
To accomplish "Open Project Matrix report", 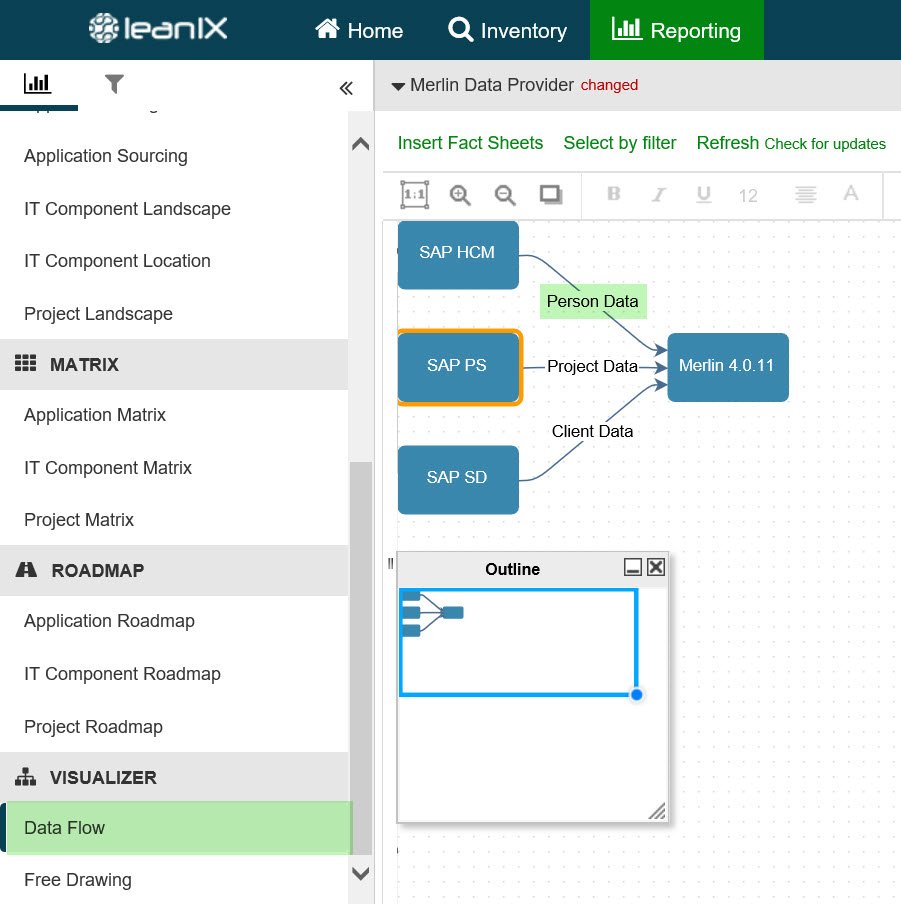I will 79,519.
